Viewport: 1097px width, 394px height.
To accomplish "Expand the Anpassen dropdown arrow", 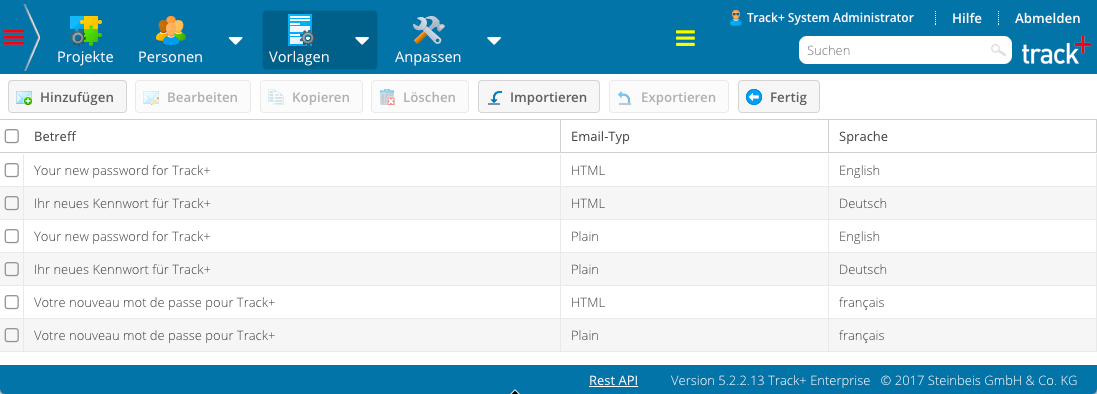I will click(494, 41).
